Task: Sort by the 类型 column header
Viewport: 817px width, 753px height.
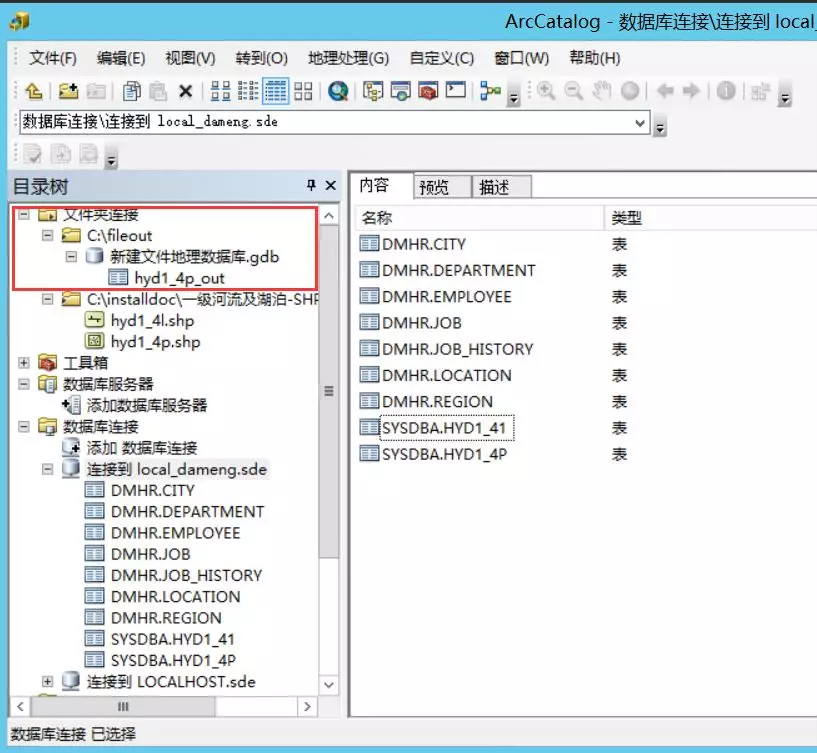Action: click(x=711, y=218)
